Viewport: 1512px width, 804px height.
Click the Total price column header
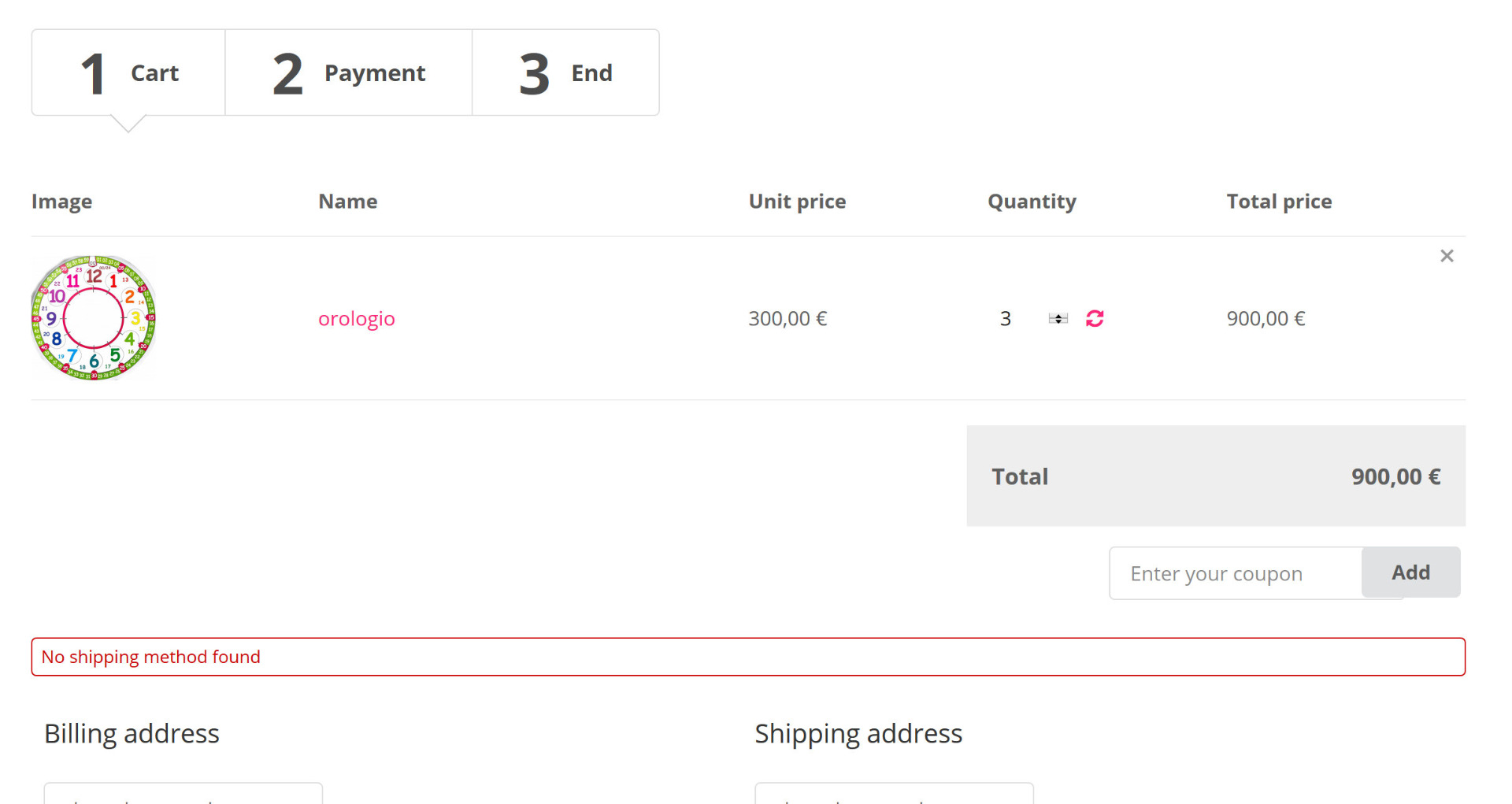point(1279,202)
